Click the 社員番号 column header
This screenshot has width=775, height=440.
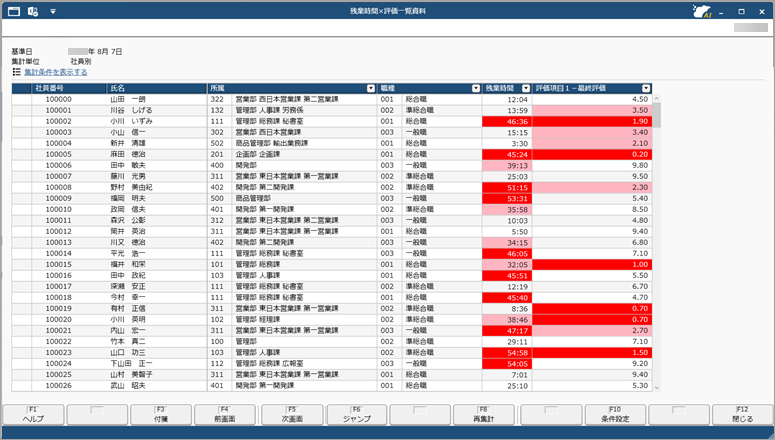69,88
